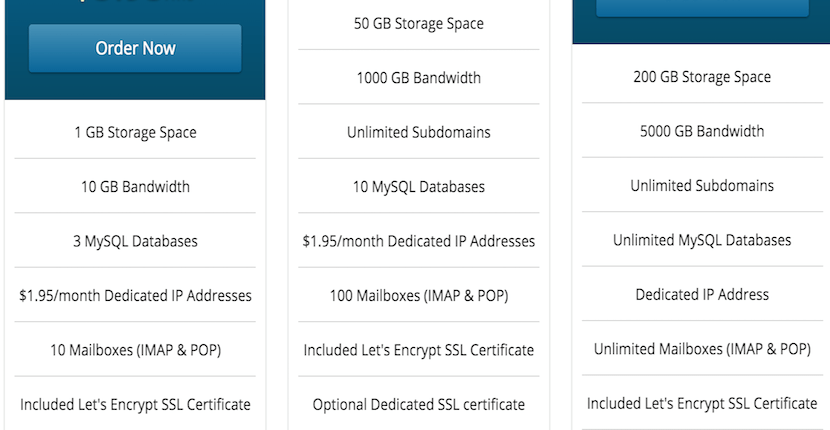
Task: Select the '10 Mailboxes (IMAP & POP)' text
Action: click(x=135, y=350)
